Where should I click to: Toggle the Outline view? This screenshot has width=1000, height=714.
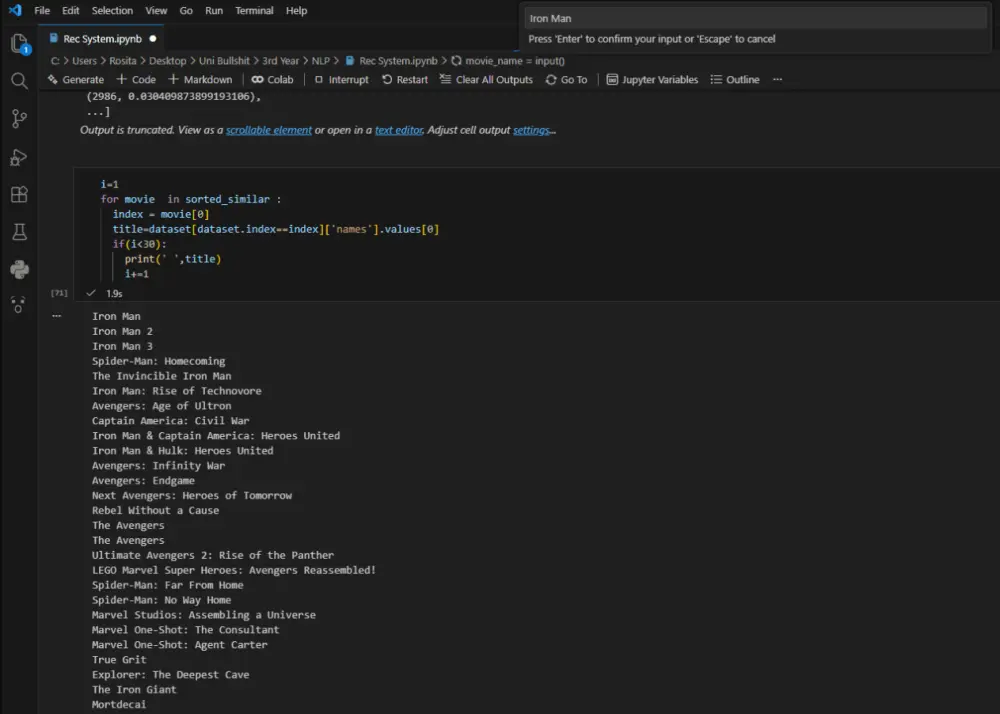point(734,79)
